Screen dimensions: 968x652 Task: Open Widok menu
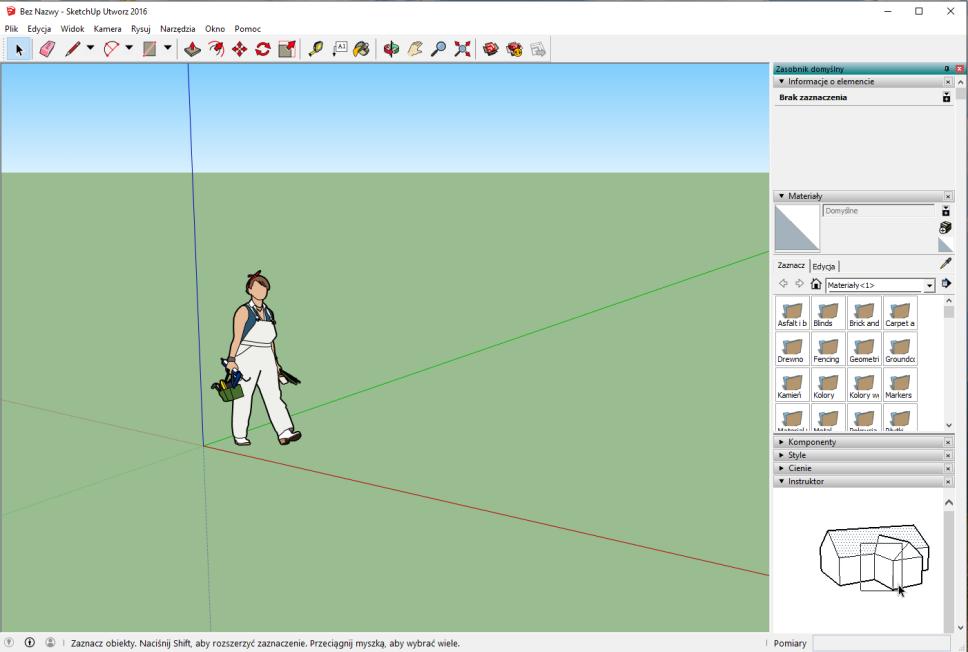(x=72, y=28)
